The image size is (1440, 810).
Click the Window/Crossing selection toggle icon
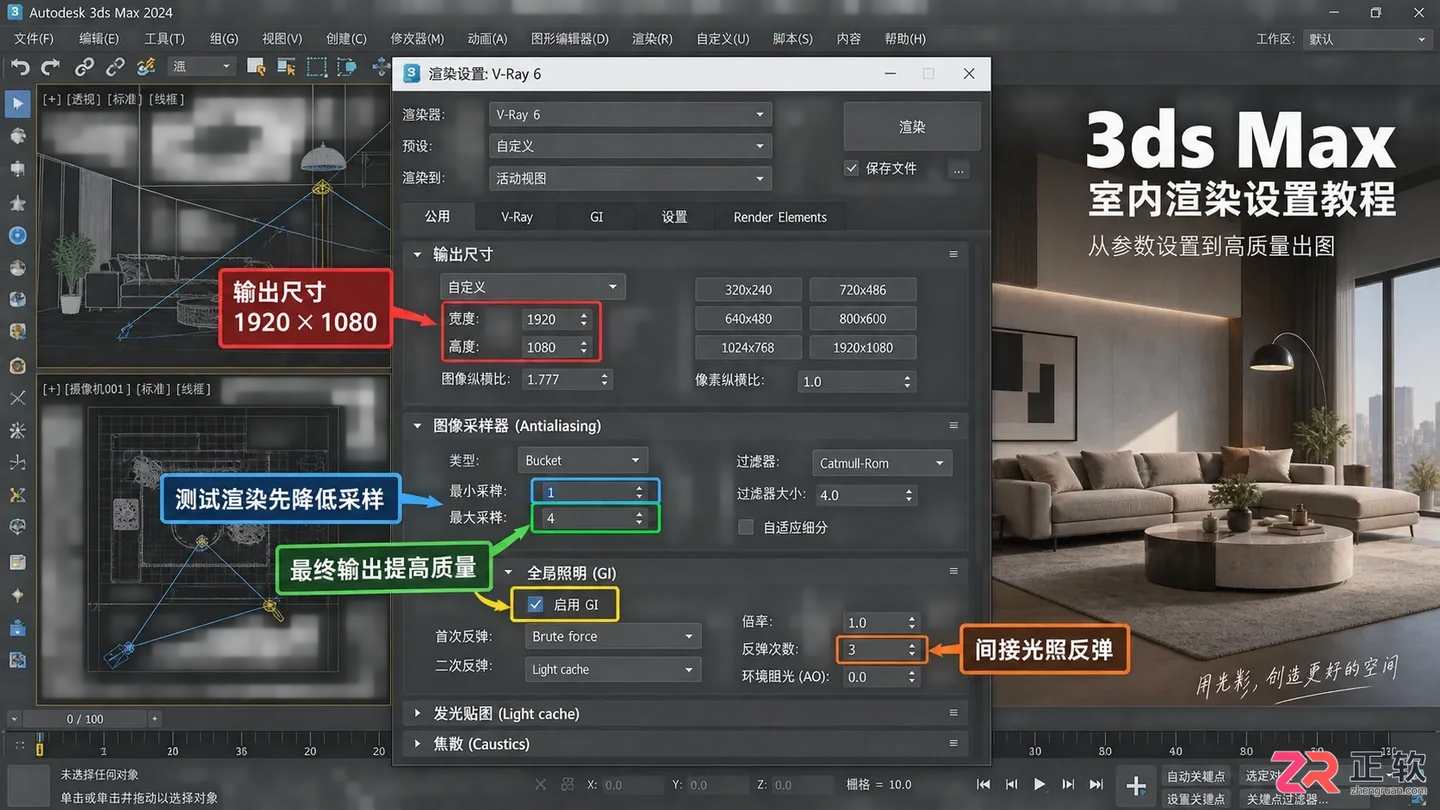pos(347,67)
